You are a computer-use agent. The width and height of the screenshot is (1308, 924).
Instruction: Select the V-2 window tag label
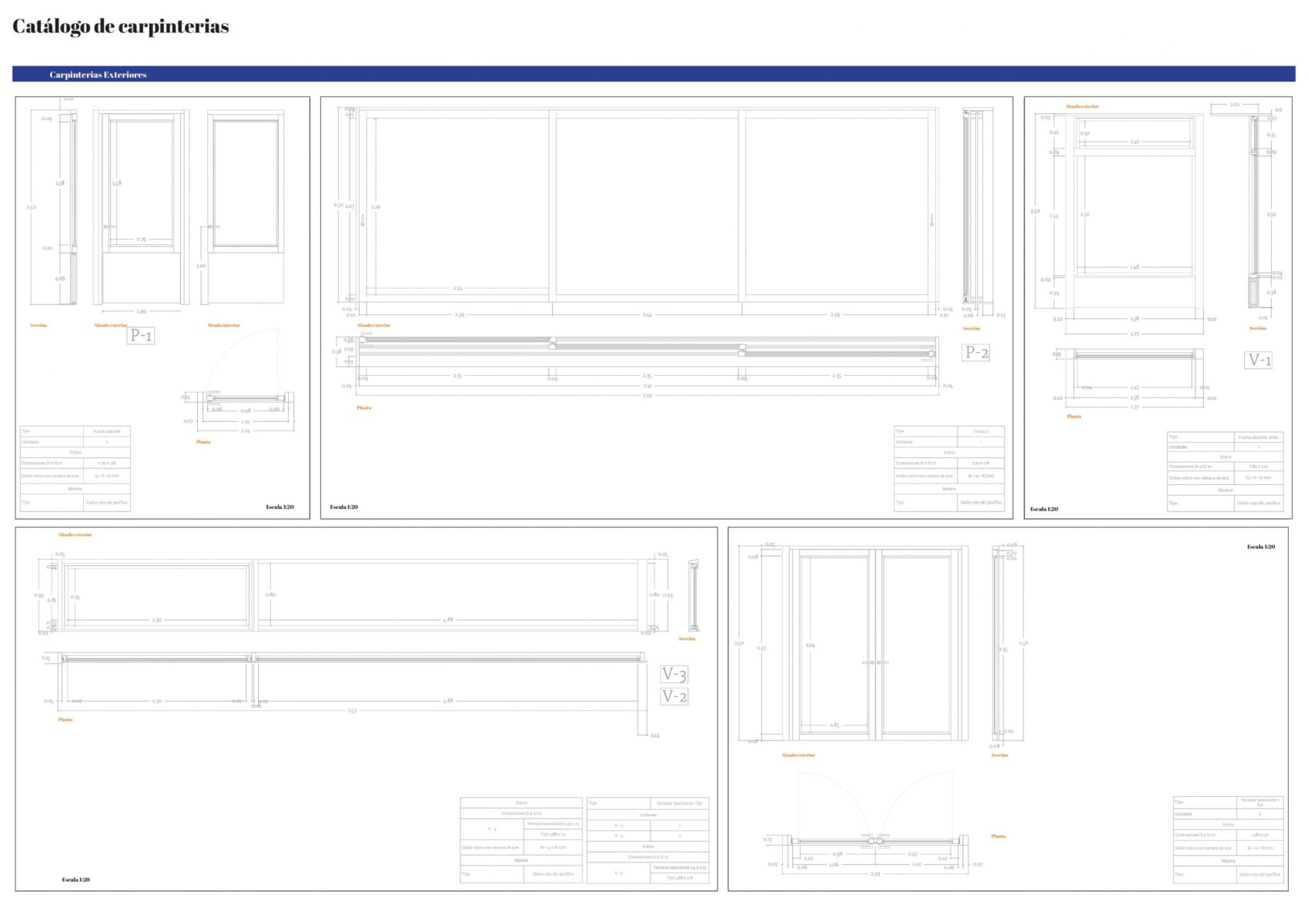tap(674, 697)
